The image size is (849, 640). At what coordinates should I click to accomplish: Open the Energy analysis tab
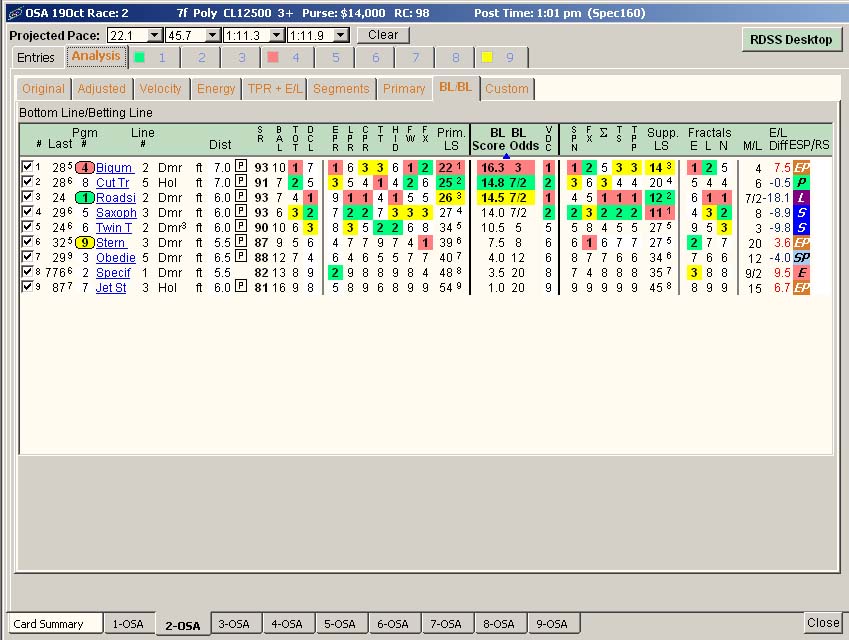tap(216, 89)
